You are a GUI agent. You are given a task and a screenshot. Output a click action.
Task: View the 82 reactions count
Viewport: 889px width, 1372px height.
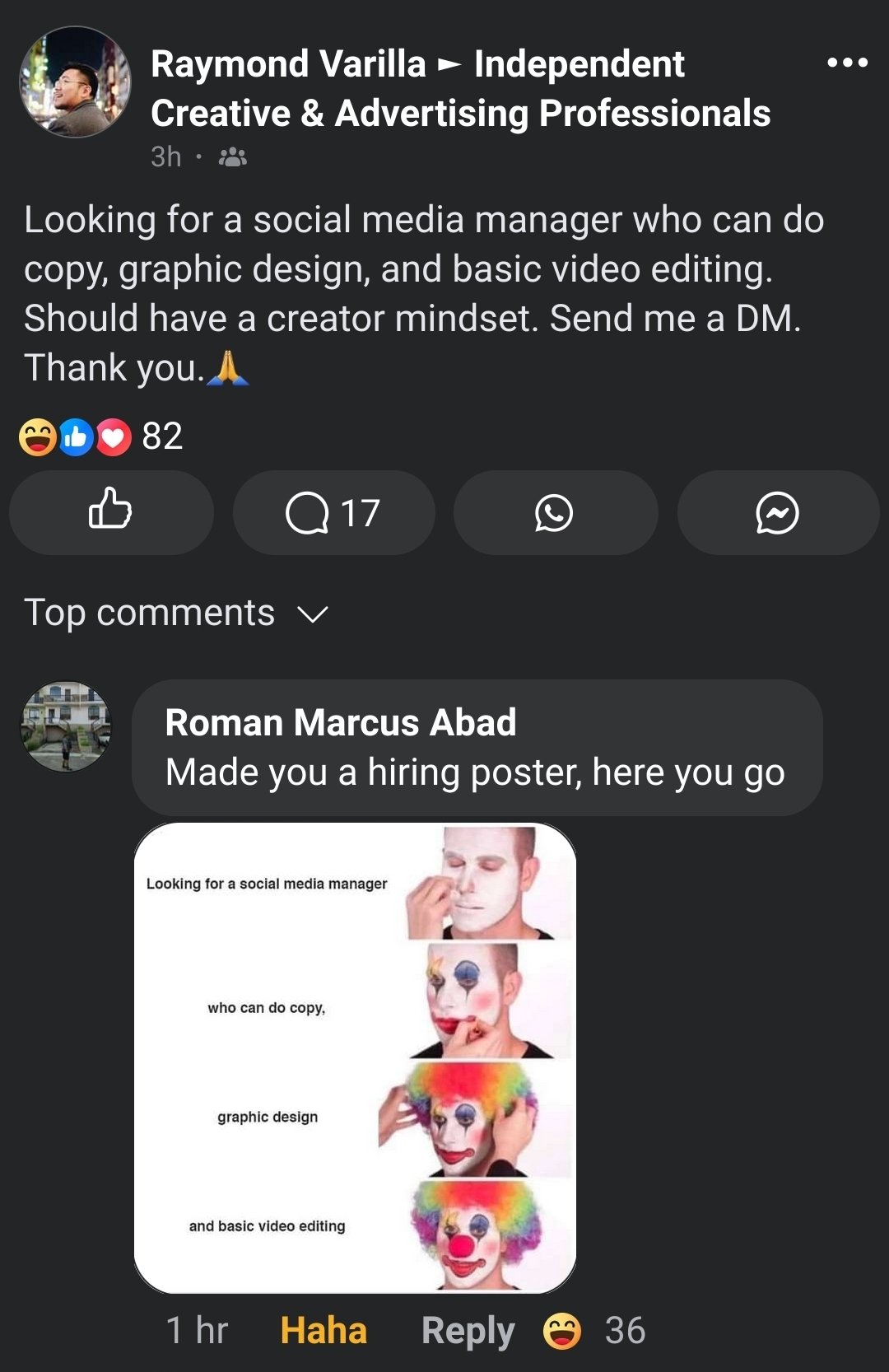coord(162,436)
